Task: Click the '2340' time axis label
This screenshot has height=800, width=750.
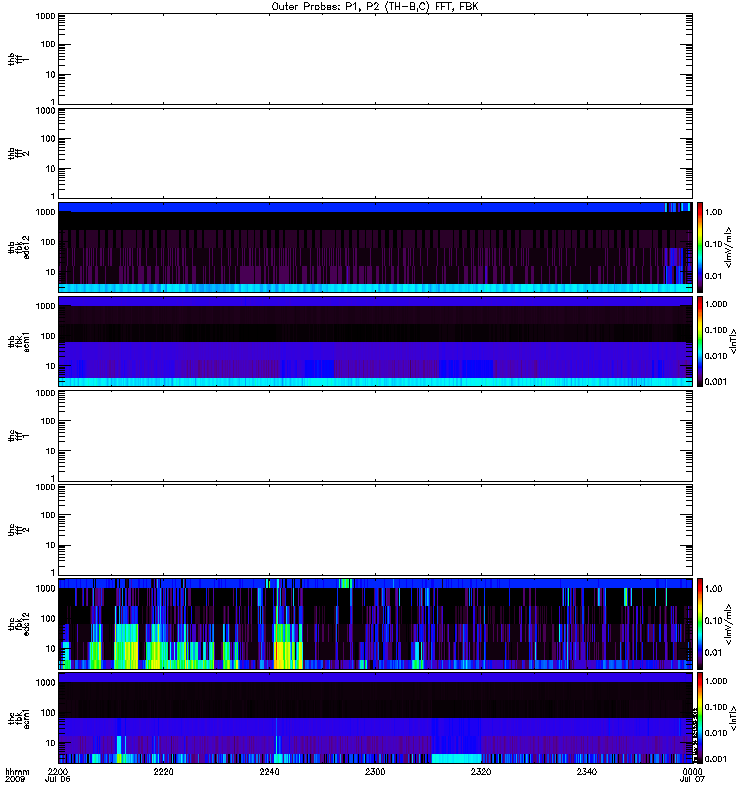Action: click(587, 772)
